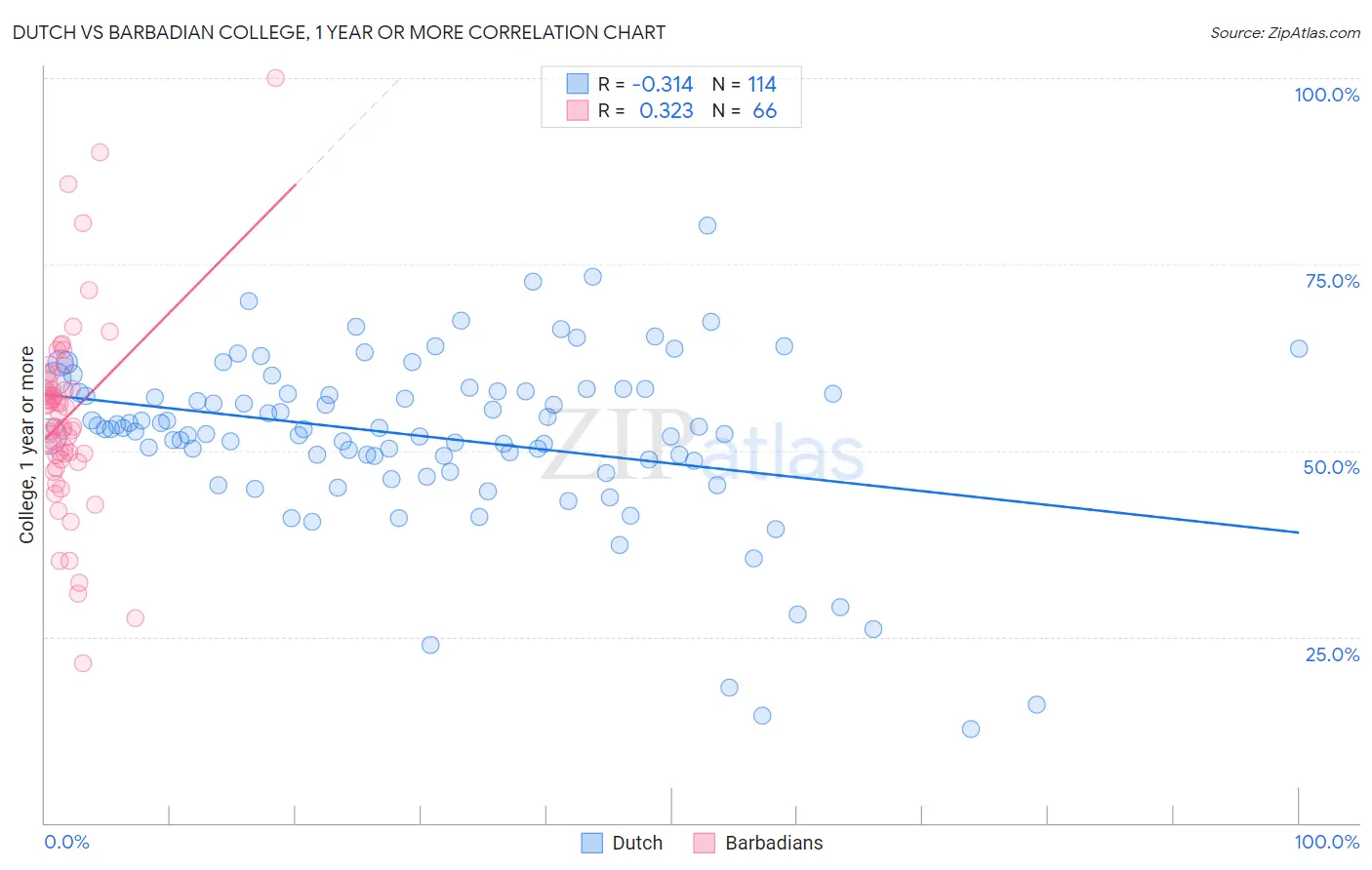Click the 100.0% x-axis label

coord(1327,842)
